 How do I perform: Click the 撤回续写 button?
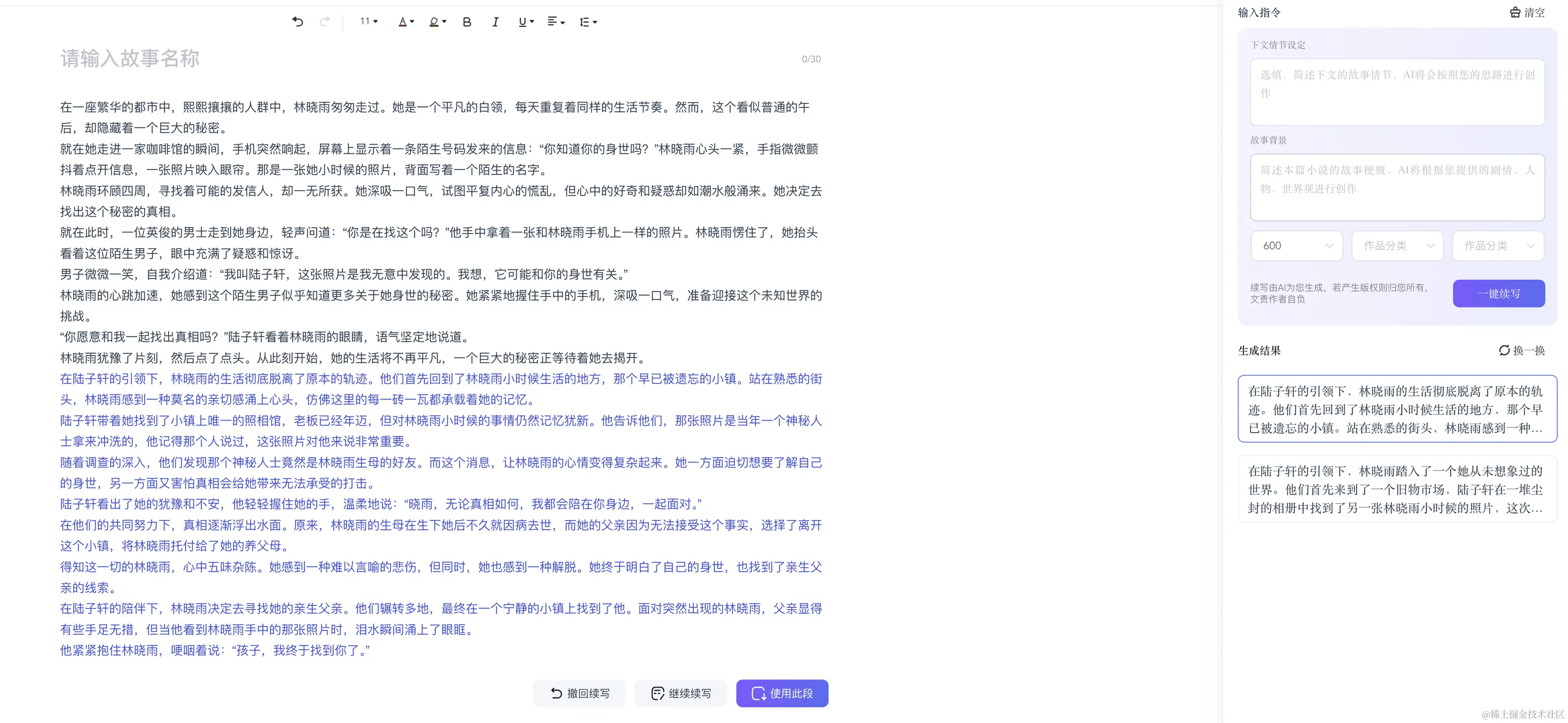tap(579, 692)
